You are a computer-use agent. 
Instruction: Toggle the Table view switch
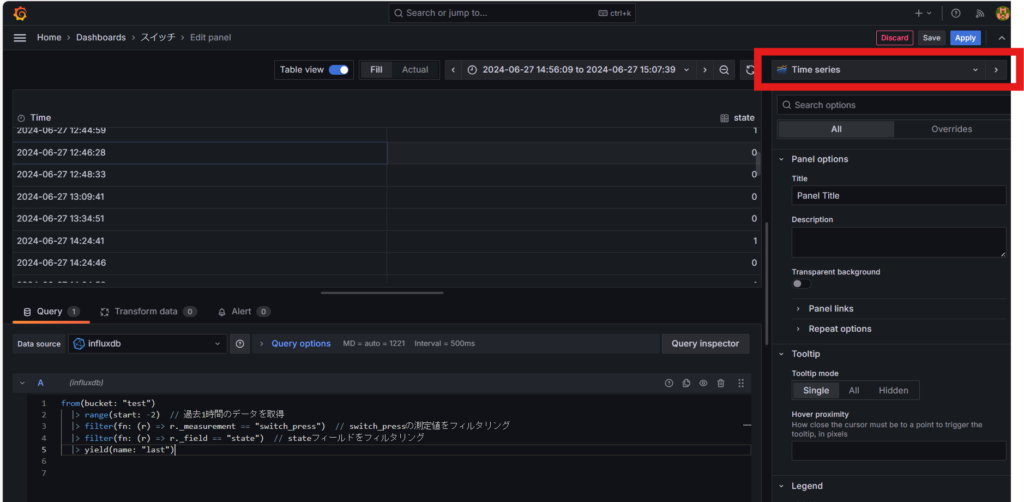(x=339, y=70)
